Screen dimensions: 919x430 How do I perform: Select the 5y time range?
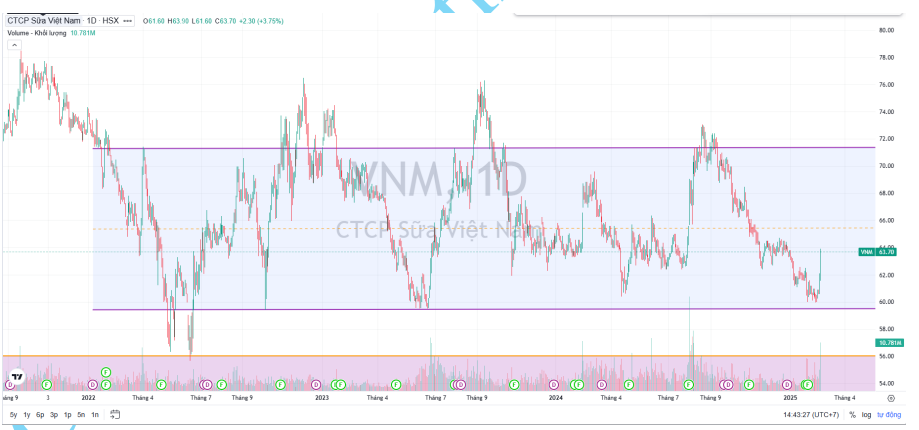(13, 415)
